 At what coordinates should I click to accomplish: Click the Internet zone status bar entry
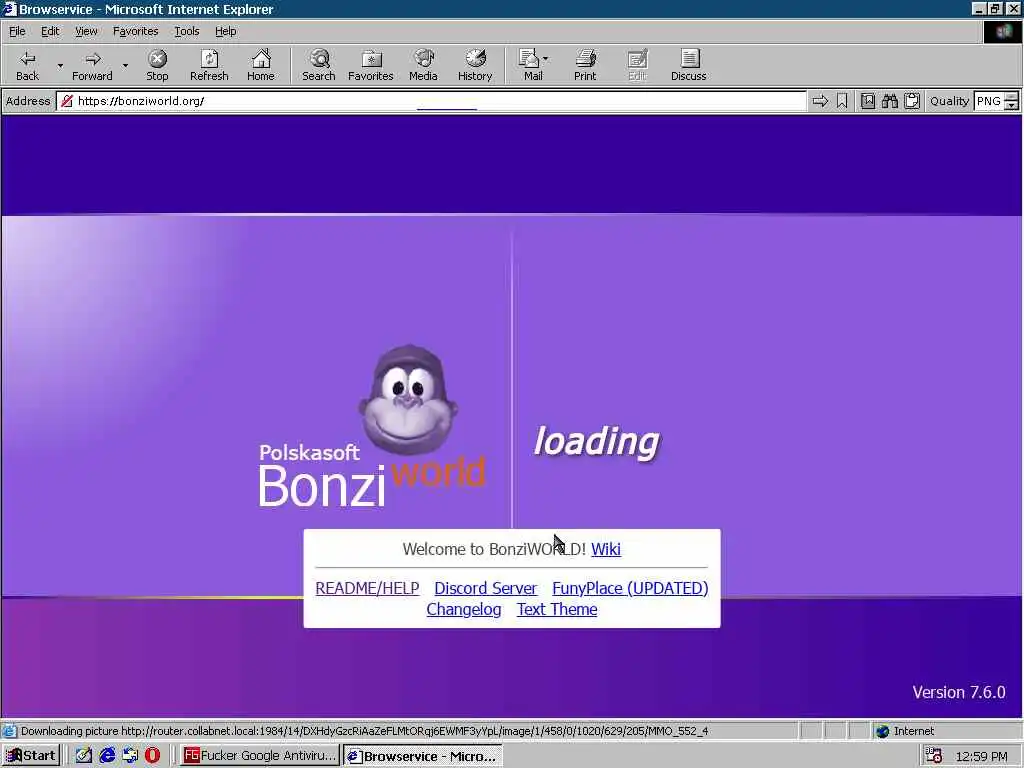(905, 731)
